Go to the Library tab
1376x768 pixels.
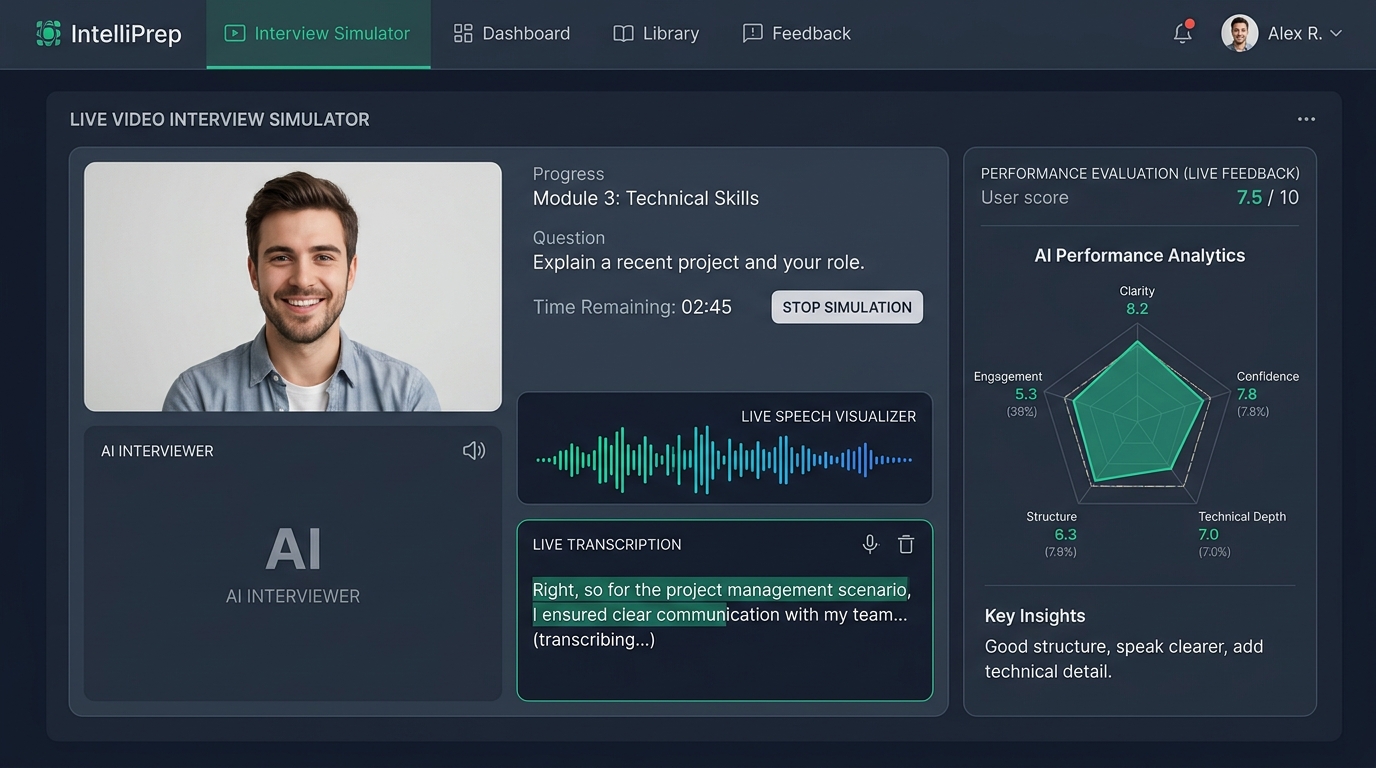(656, 33)
